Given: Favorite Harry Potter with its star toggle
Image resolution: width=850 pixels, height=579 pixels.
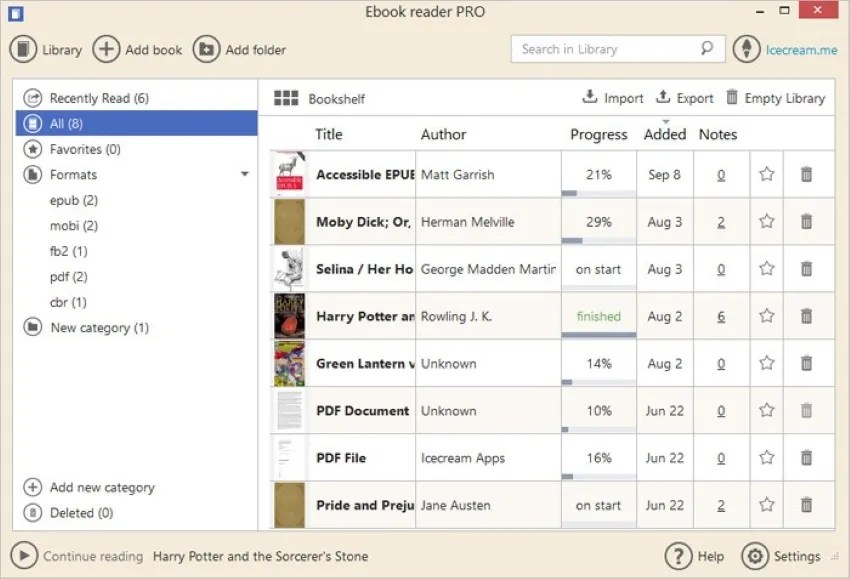Looking at the screenshot, I should tap(766, 316).
